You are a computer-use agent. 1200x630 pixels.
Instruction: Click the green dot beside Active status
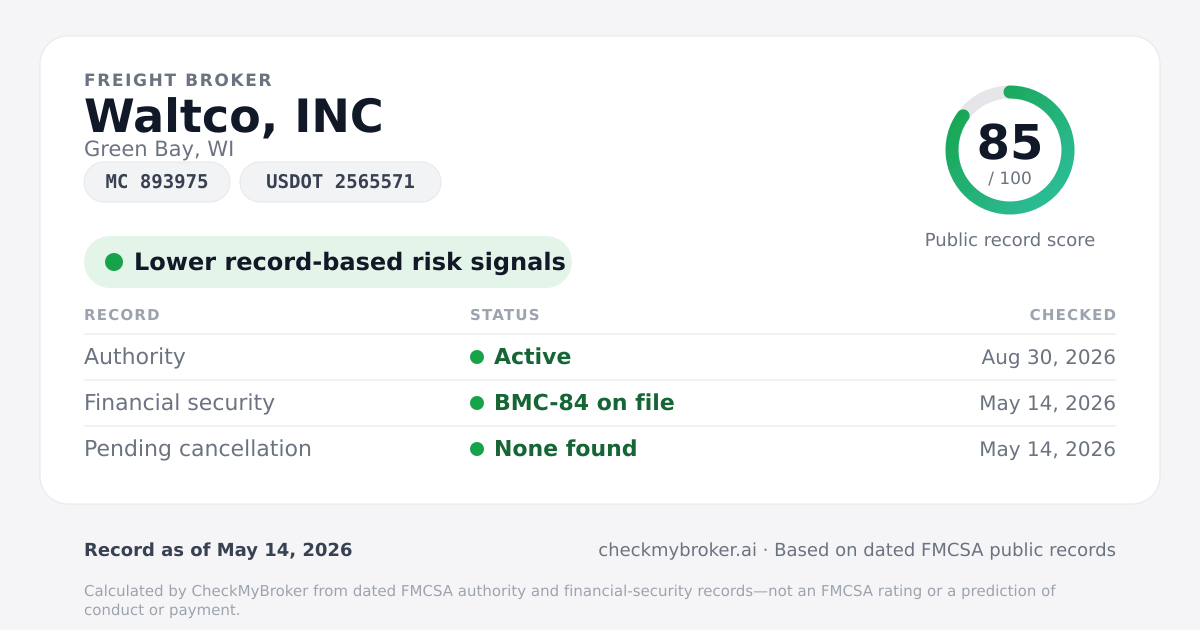click(x=477, y=357)
